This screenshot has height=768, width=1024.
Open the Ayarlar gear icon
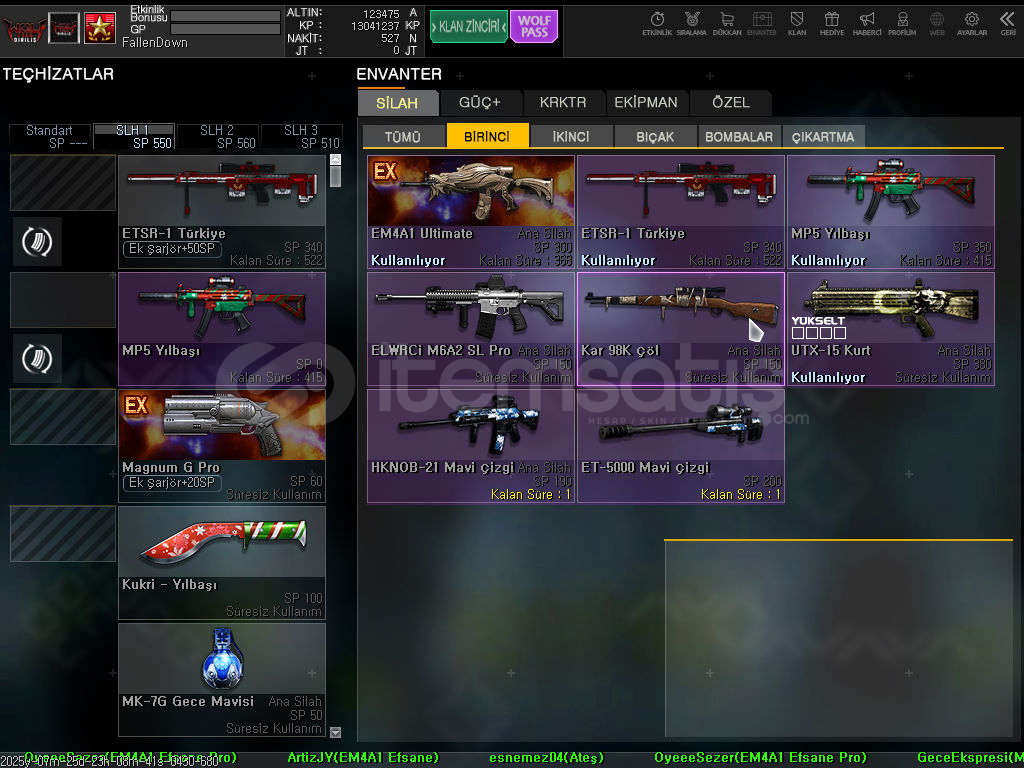pos(972,24)
